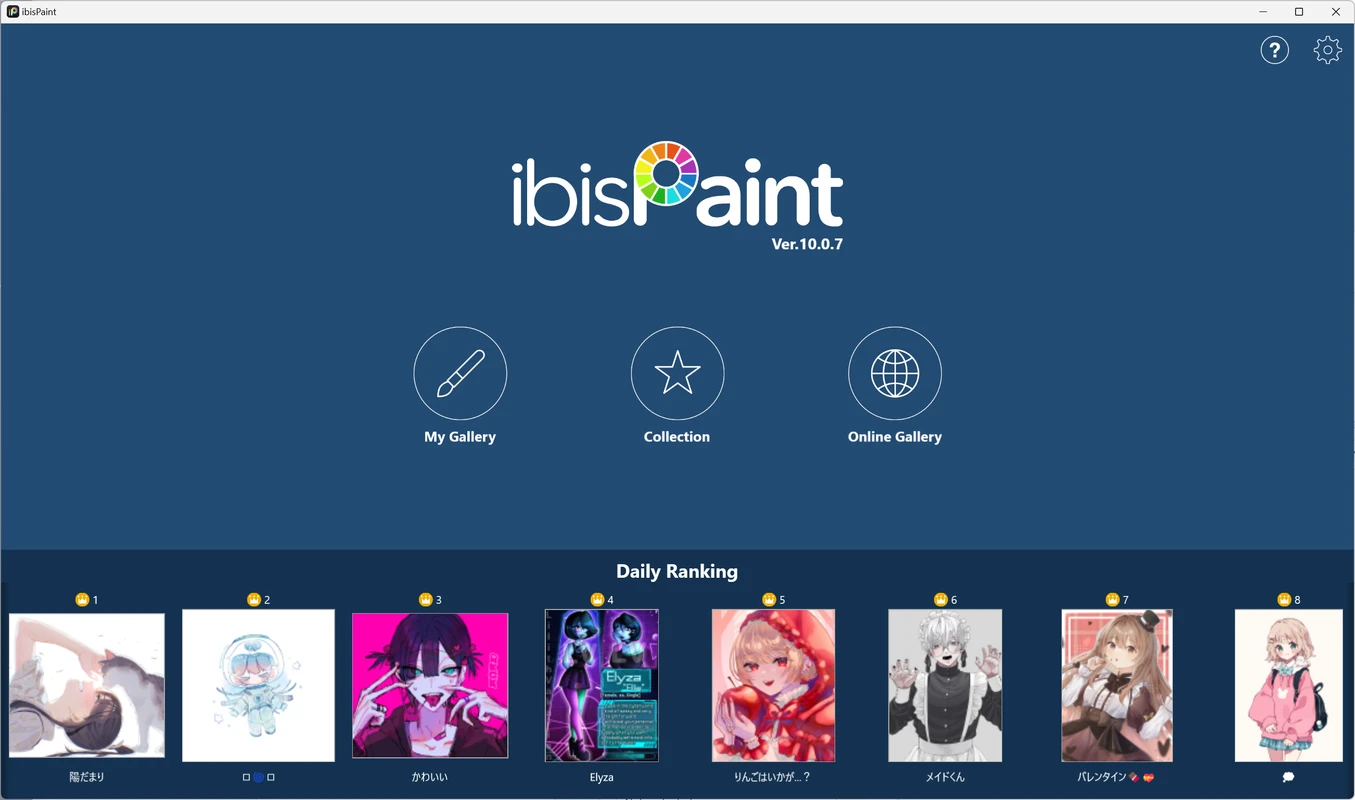Image resolution: width=1355 pixels, height=800 pixels.
Task: Click the Daily Ranking heading
Action: (677, 571)
